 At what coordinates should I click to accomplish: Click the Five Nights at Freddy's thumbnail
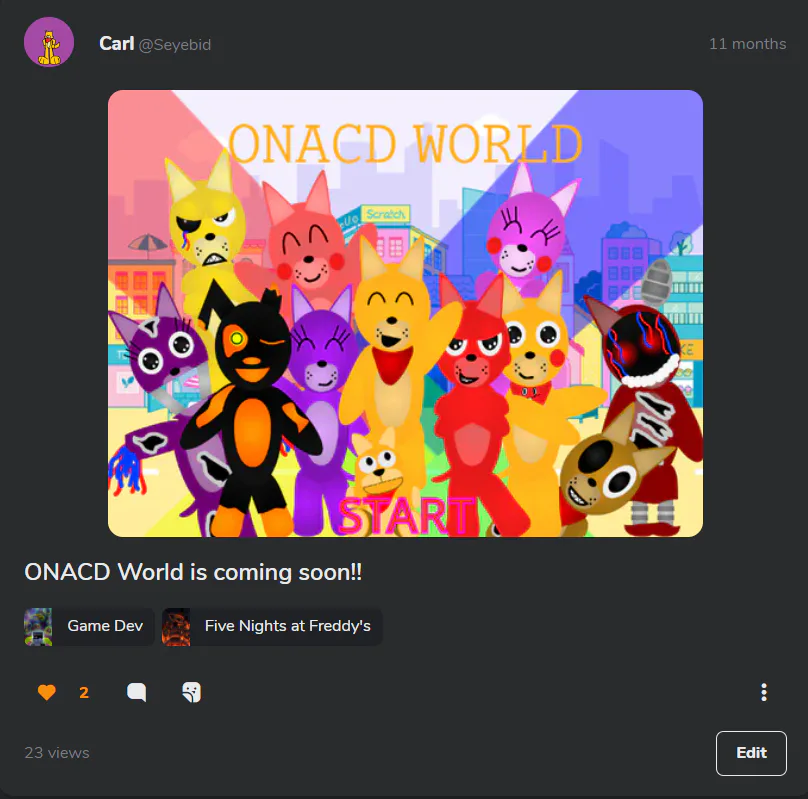coord(176,626)
